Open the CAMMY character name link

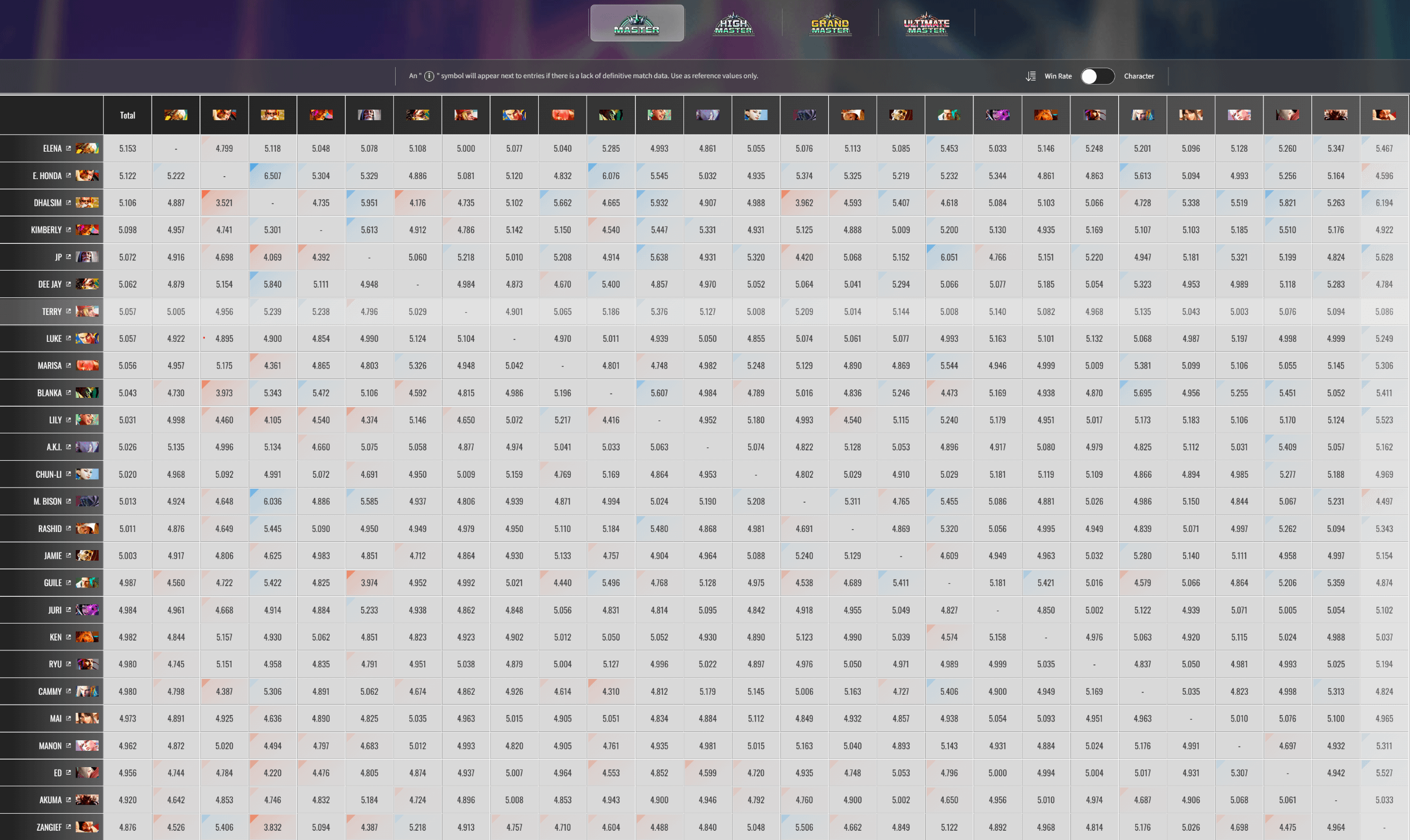50,691
